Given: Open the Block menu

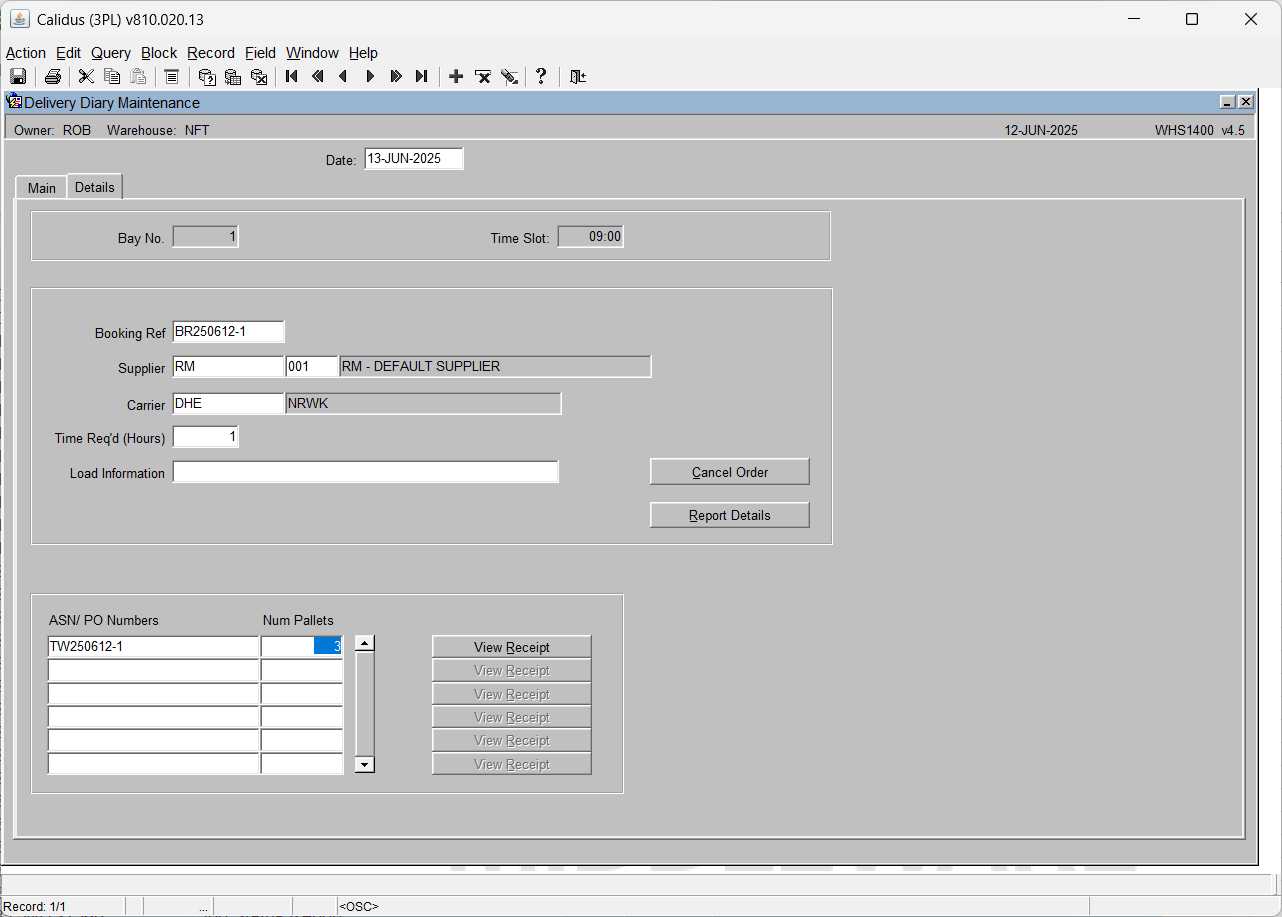Looking at the screenshot, I should (x=159, y=53).
